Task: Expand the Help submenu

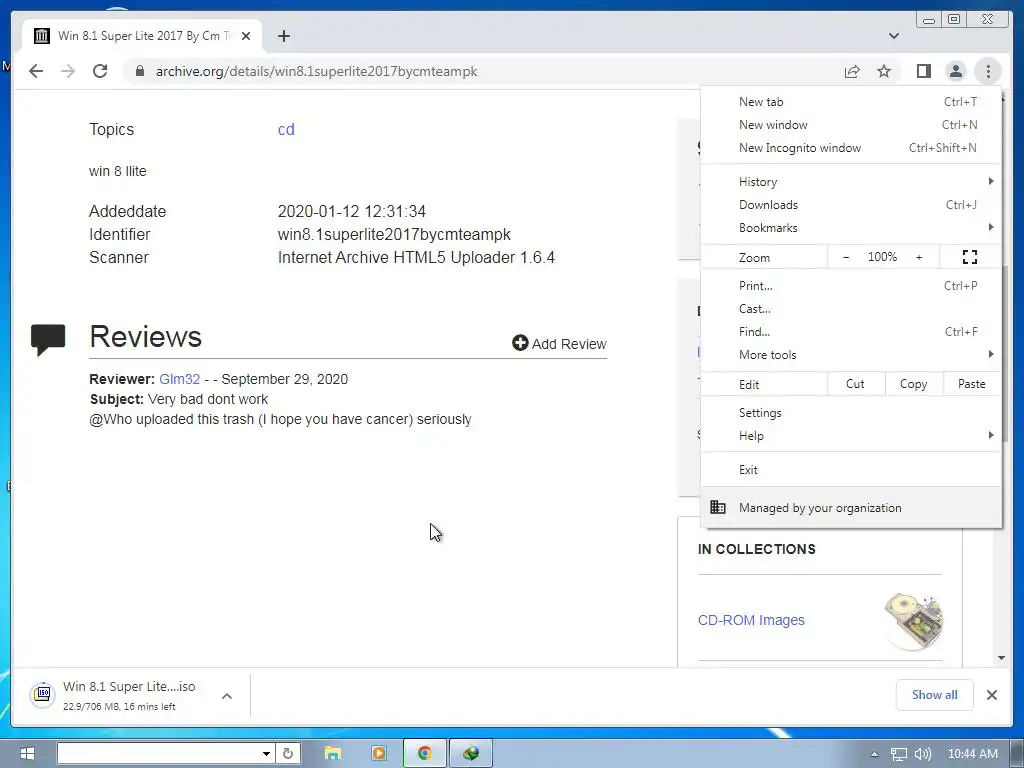Action: 851,436
